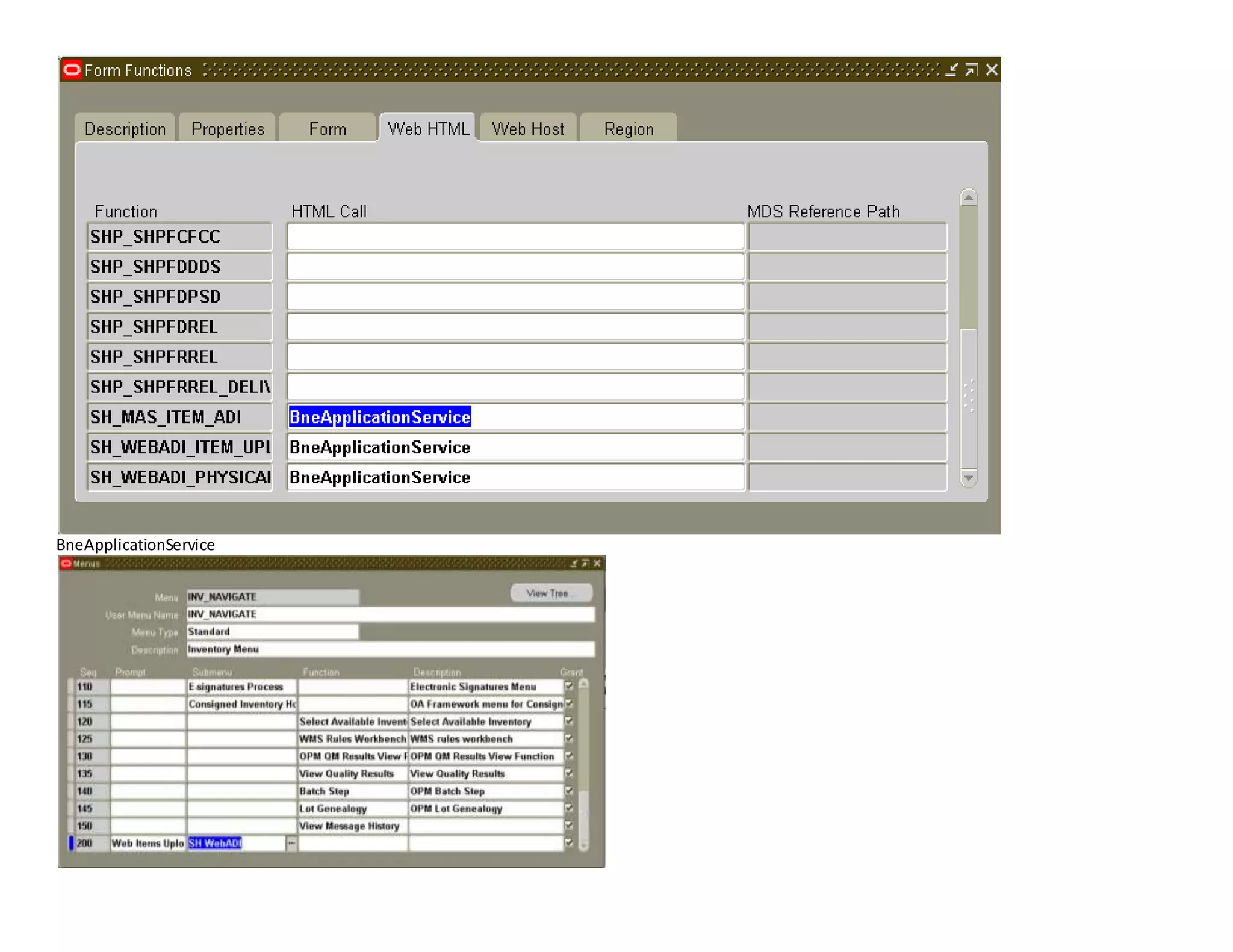1233x952 pixels.
Task: Maximize the Menus window
Action: tap(585, 563)
